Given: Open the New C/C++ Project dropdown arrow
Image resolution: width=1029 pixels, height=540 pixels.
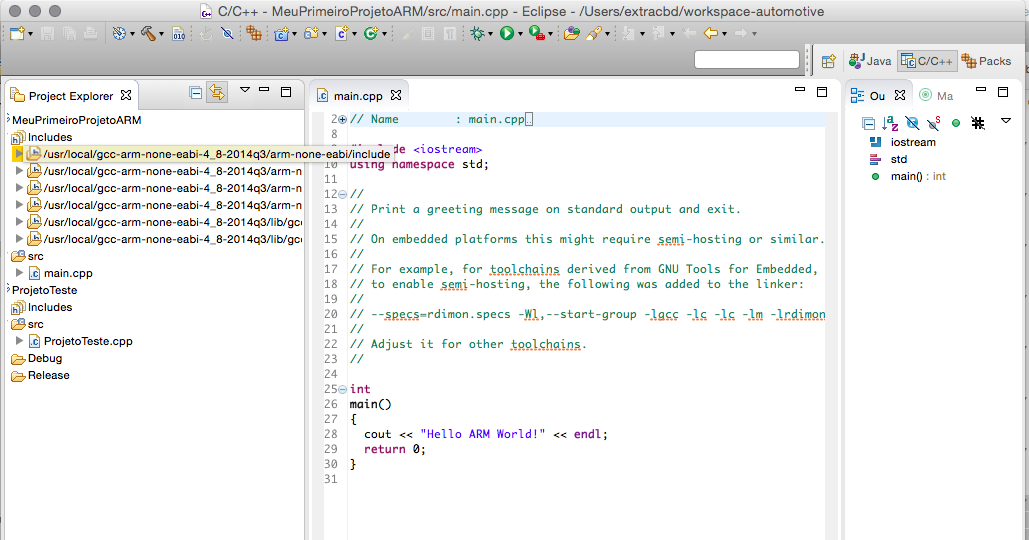Looking at the screenshot, I should pos(294,33).
